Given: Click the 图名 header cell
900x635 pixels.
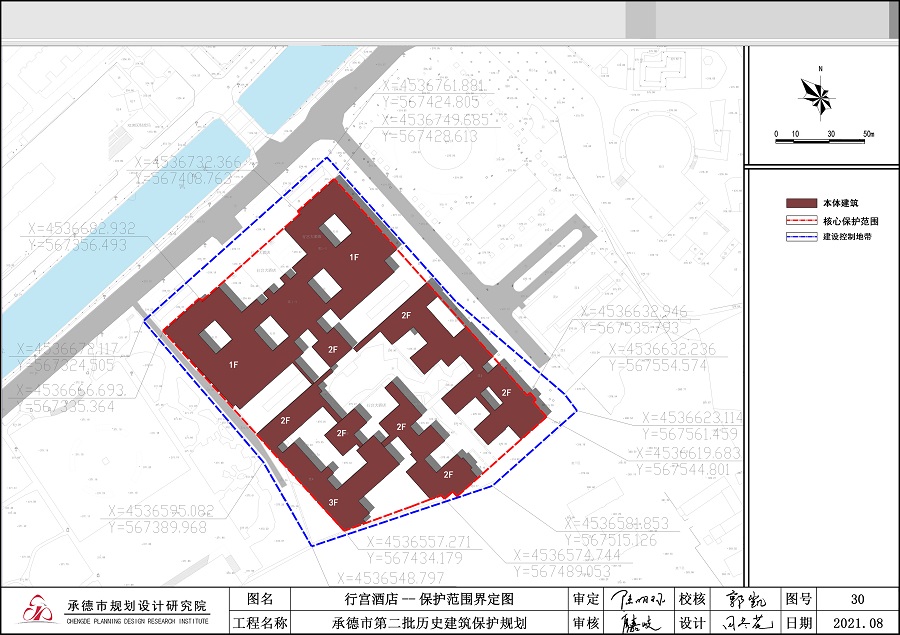Looking at the screenshot, I should [x=260, y=600].
